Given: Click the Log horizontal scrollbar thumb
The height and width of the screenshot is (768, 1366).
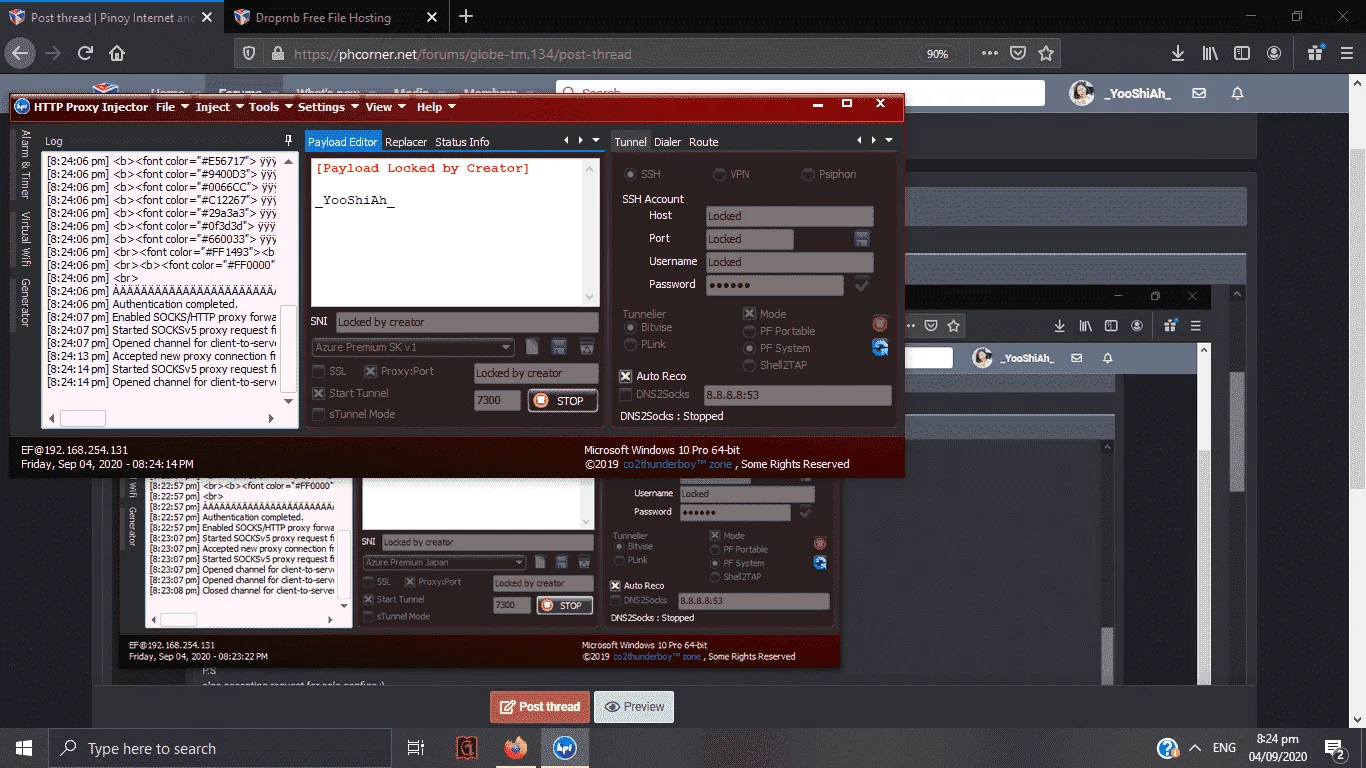Looking at the screenshot, I should pyautogui.click(x=84, y=418).
